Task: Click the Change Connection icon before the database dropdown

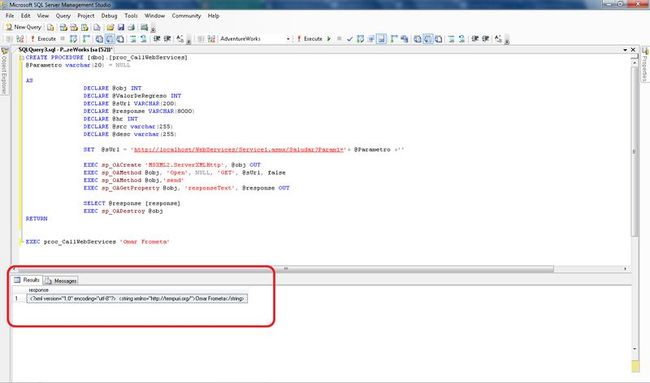Action: coord(211,39)
